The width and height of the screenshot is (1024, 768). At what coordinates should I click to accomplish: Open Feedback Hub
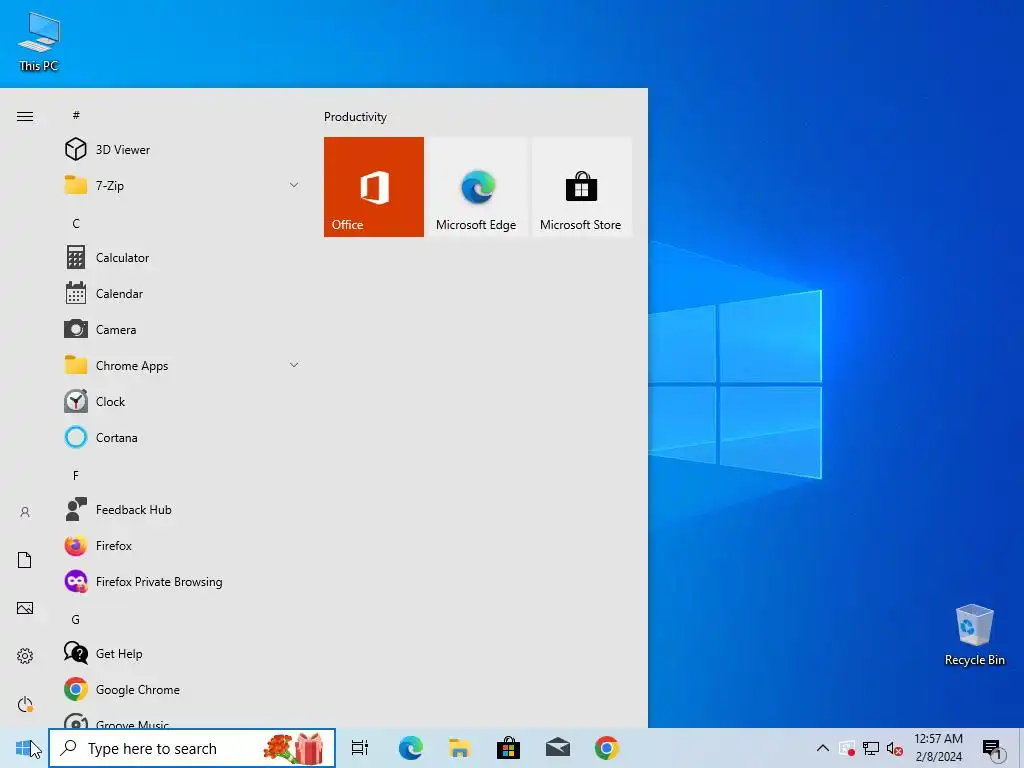(182, 509)
